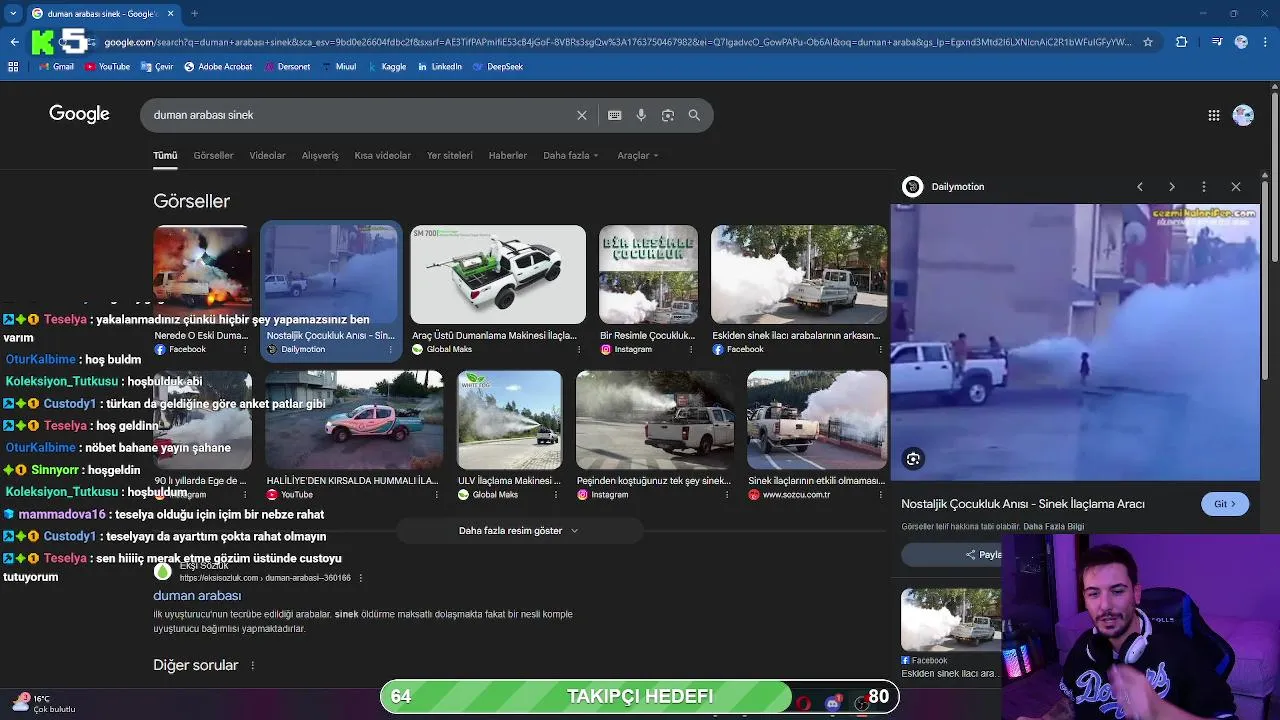Screen dimensions: 1280x720
Task: Switch to the Görseller tab
Action: 213,155
